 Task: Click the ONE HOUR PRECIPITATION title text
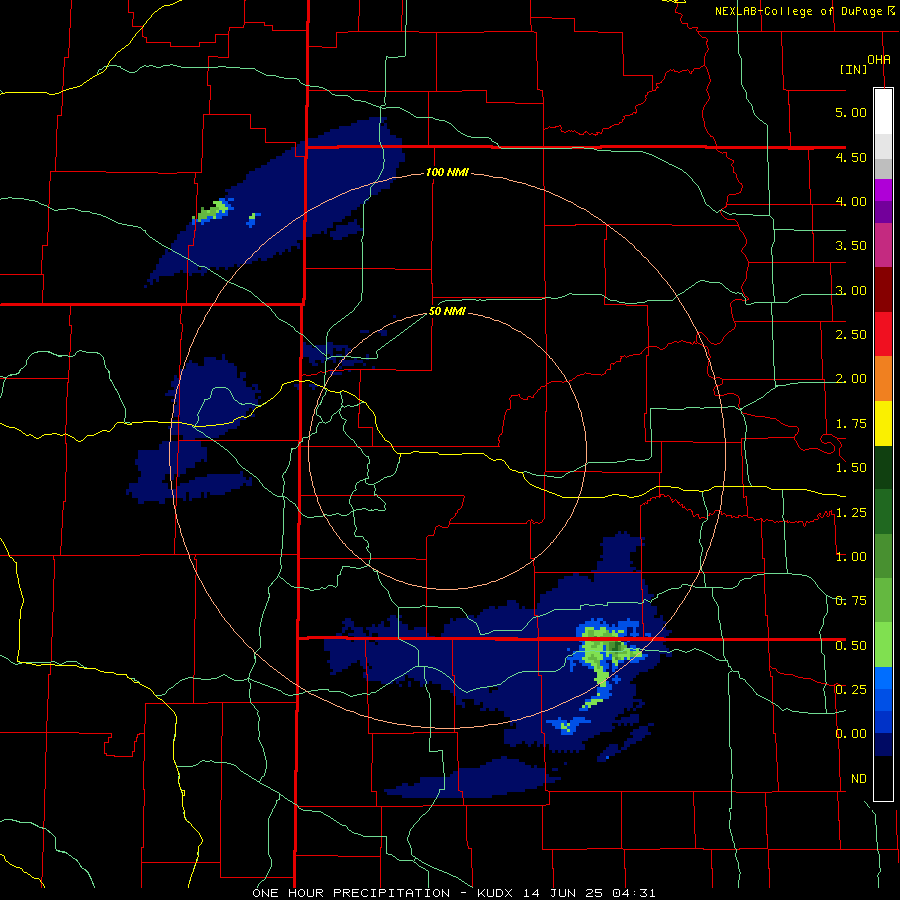(351, 893)
